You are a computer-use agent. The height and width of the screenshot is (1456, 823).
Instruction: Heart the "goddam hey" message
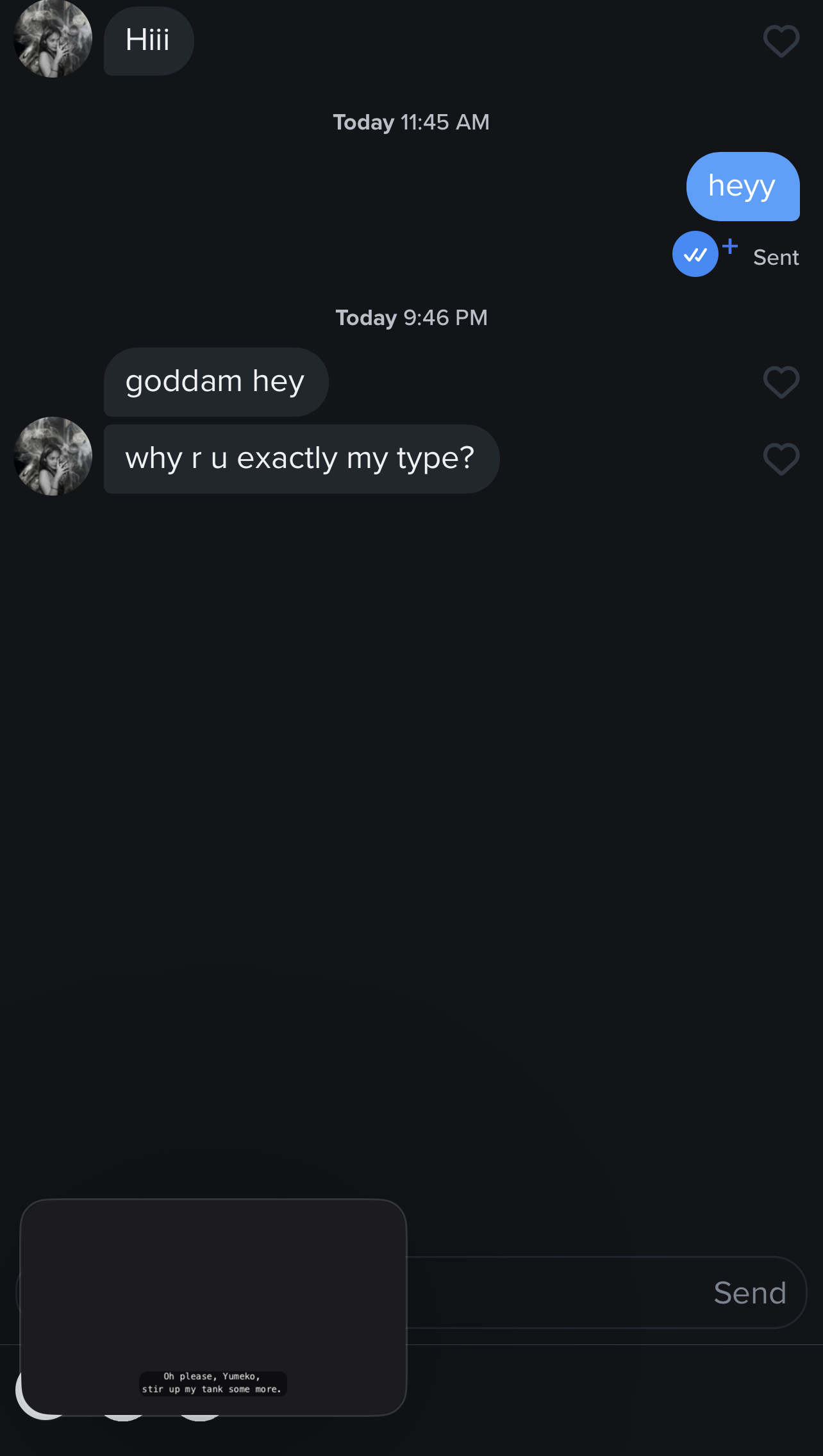(781, 382)
